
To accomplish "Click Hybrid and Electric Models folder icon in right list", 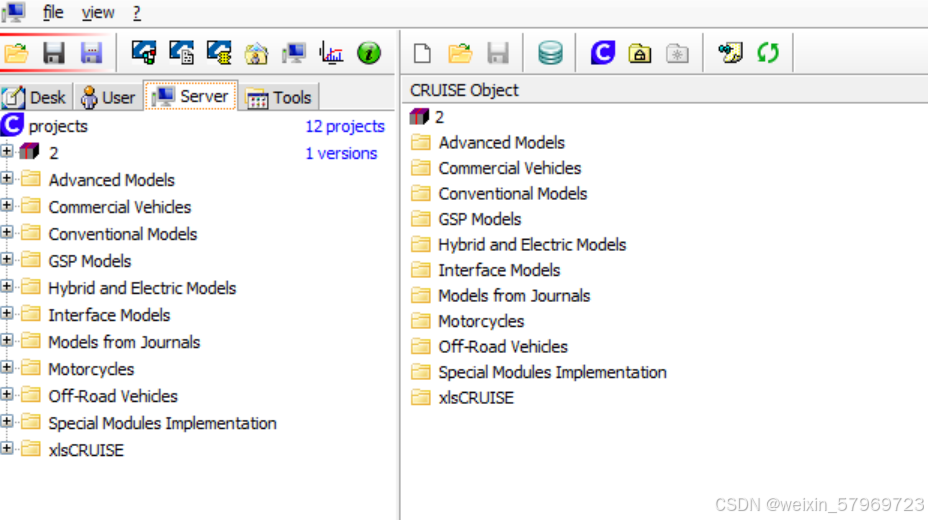I will (x=421, y=244).
